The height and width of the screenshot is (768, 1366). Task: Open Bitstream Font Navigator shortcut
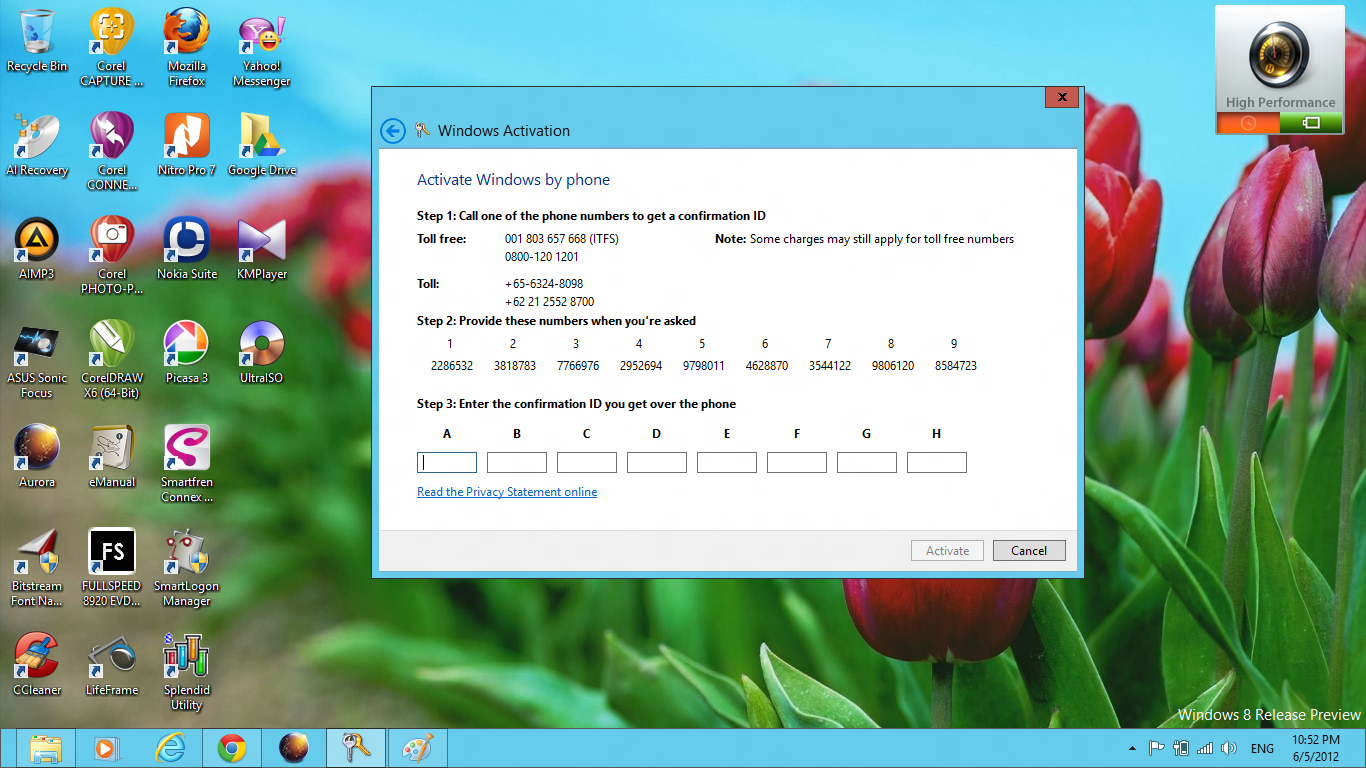[x=37, y=568]
